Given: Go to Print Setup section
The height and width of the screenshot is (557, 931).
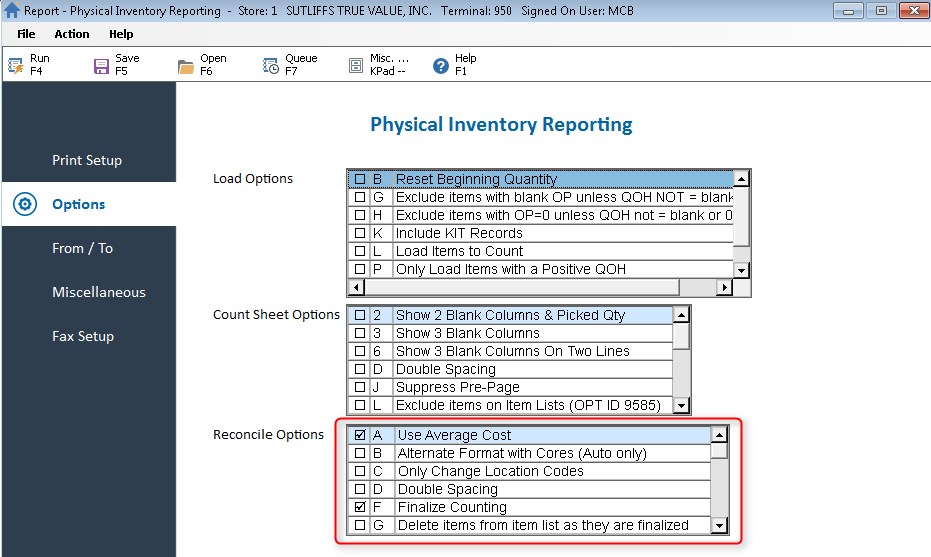Looking at the screenshot, I should (x=87, y=160).
